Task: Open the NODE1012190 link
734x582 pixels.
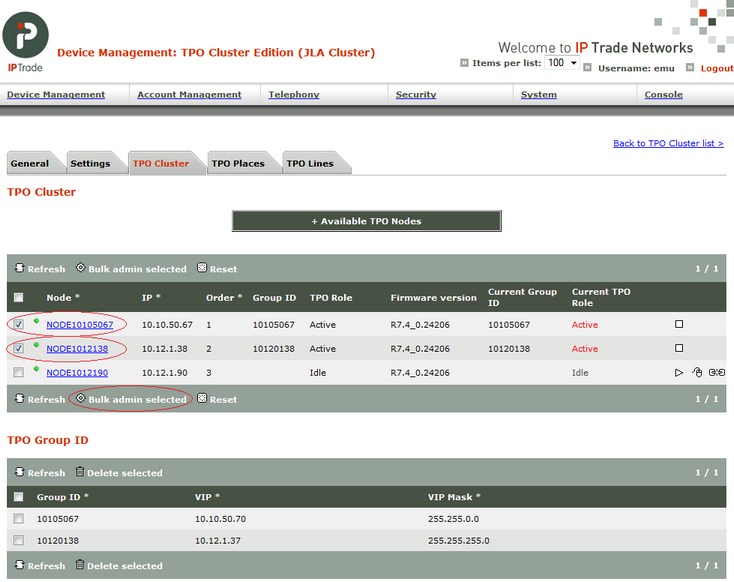Action: [77, 373]
